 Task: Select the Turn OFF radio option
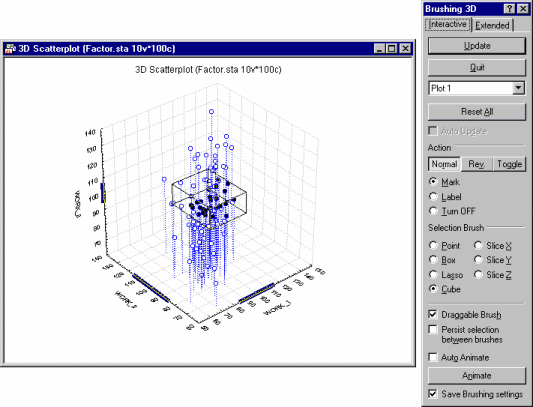click(x=452, y=211)
